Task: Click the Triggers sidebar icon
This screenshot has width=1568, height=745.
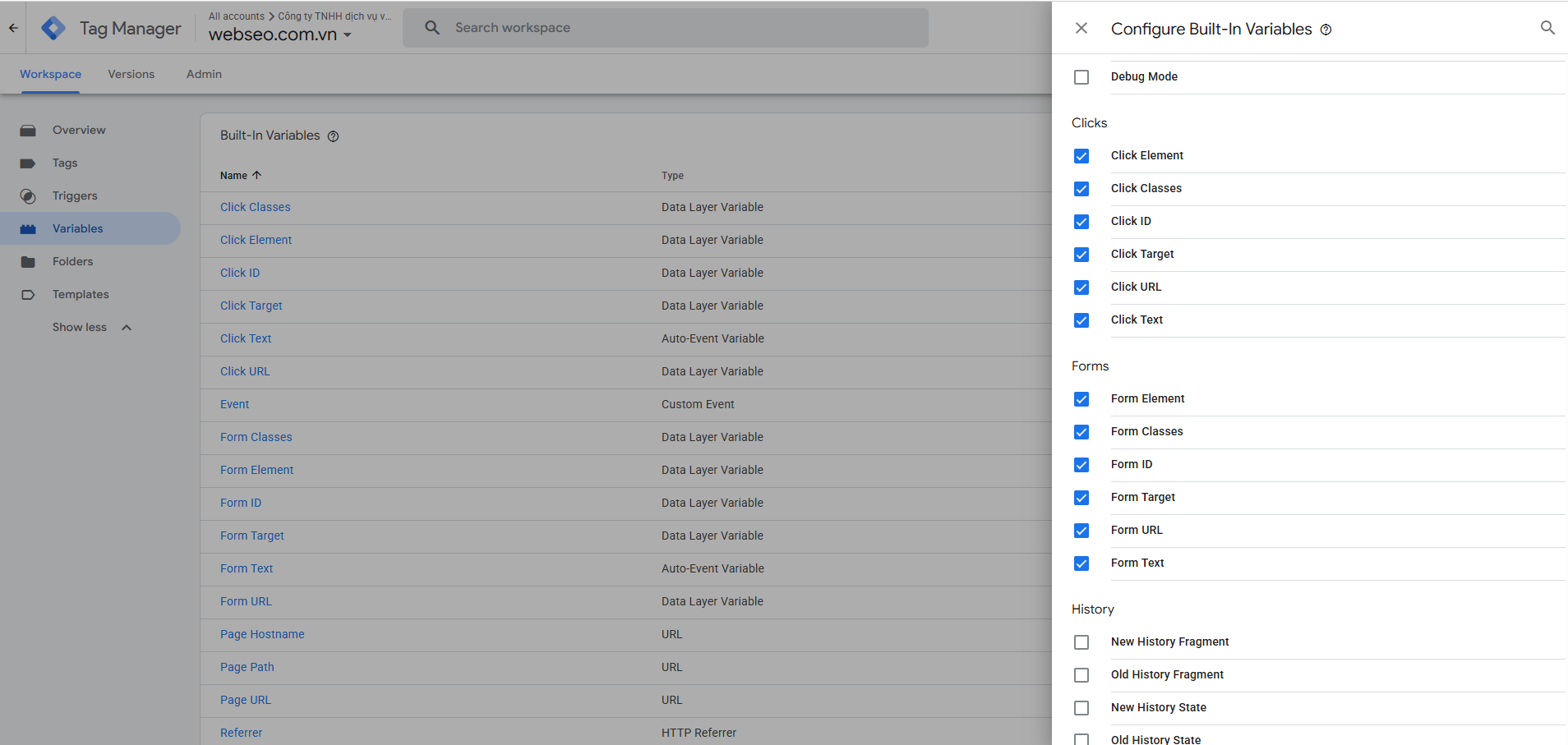Action: click(x=28, y=196)
